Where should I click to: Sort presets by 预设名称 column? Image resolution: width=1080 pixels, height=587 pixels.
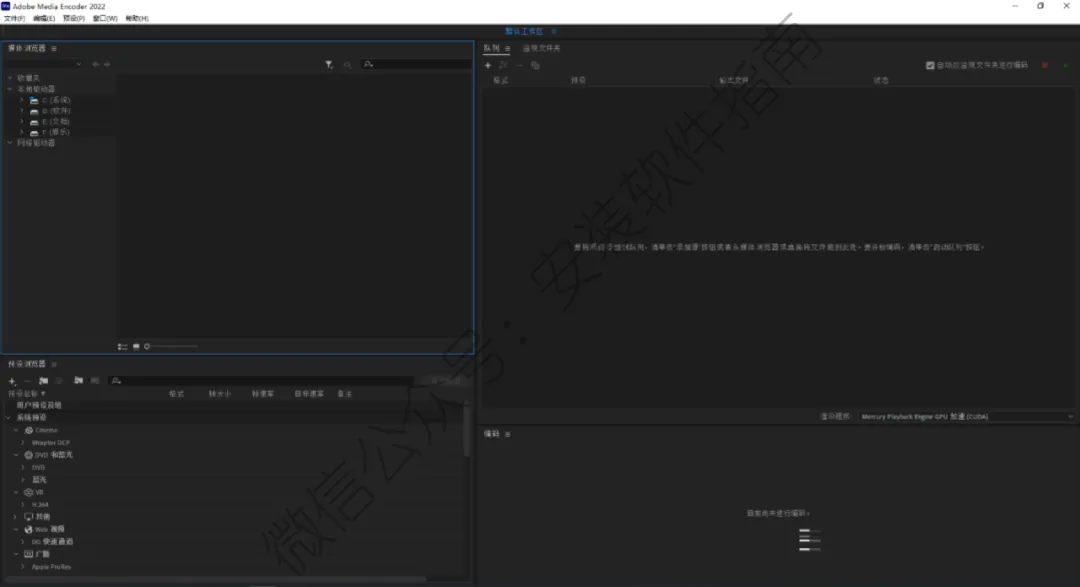click(x=26, y=393)
